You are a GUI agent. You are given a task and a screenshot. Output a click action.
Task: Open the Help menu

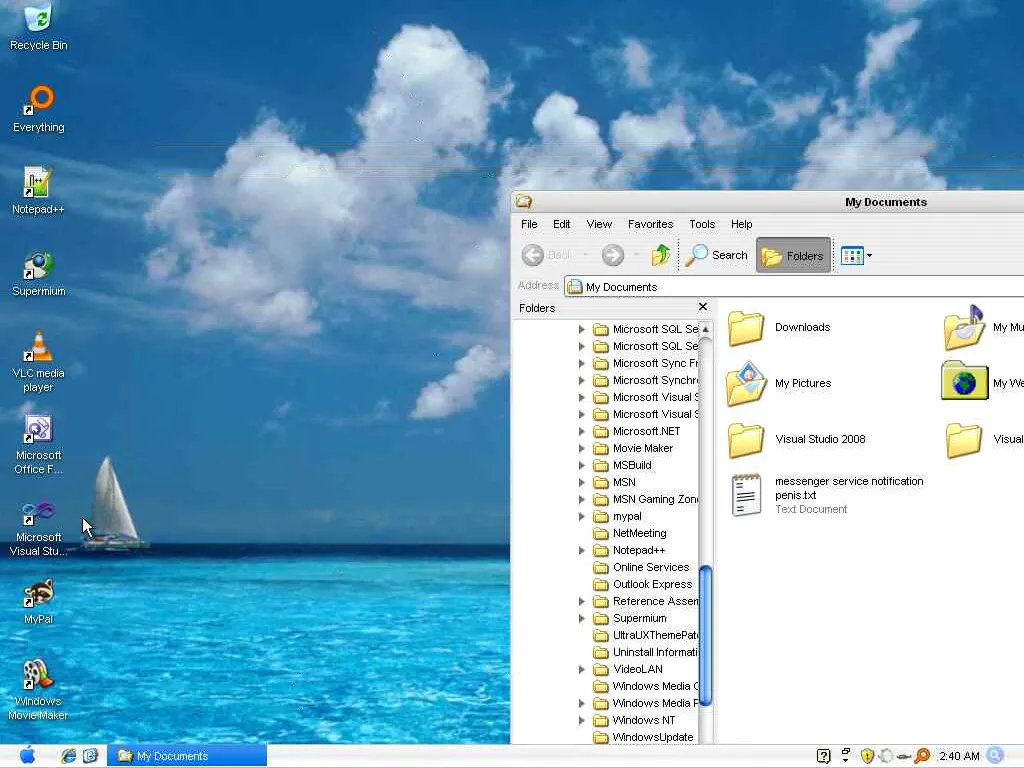click(741, 224)
